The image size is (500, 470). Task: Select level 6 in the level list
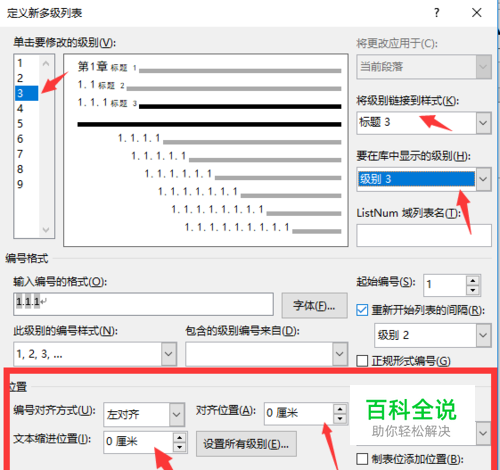[20, 139]
